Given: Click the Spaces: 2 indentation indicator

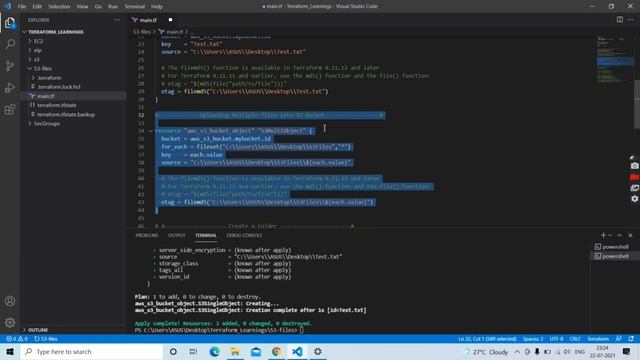Looking at the screenshot, I should pyautogui.click(x=533, y=339).
